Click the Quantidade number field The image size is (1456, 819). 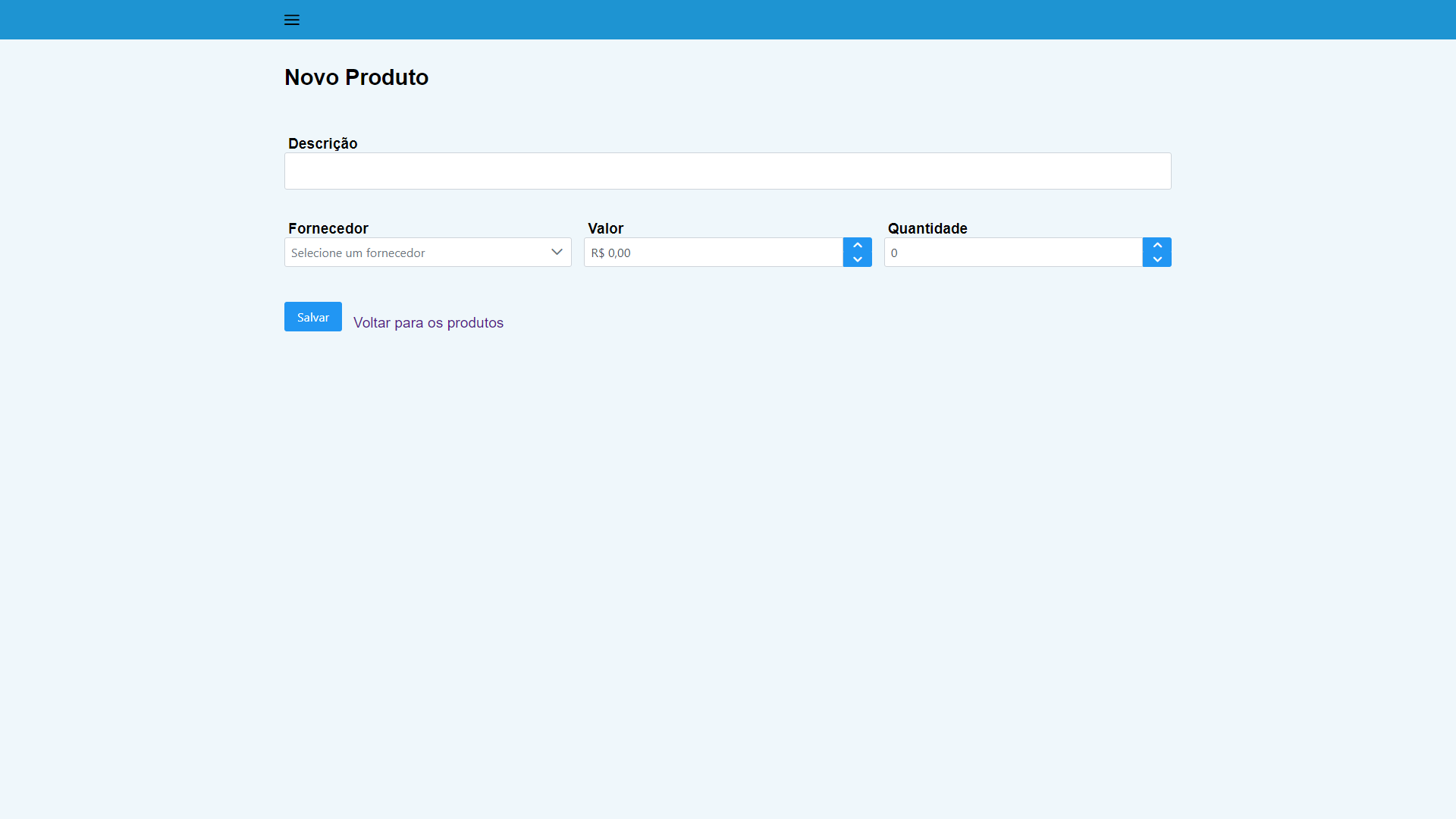click(x=1012, y=253)
